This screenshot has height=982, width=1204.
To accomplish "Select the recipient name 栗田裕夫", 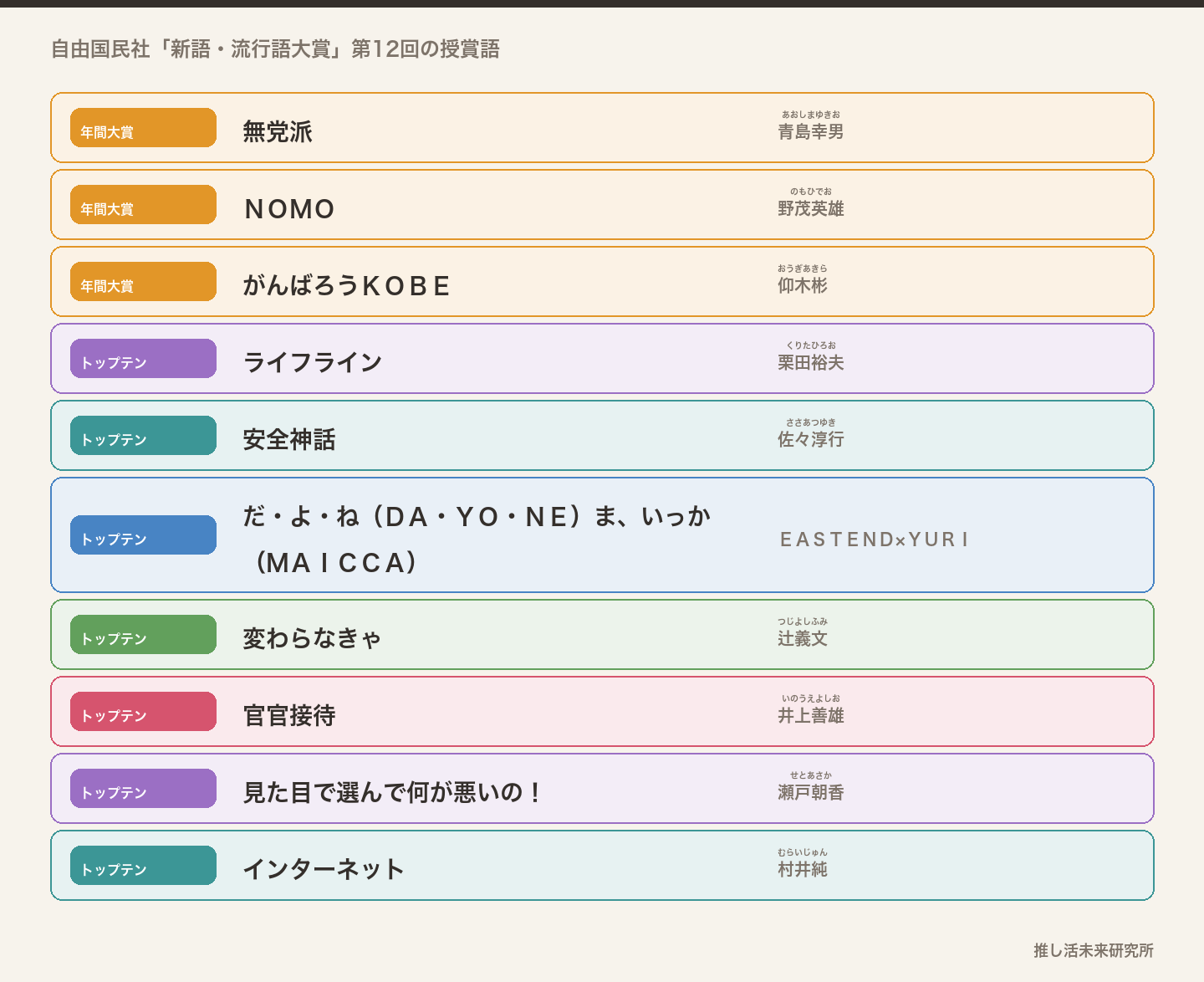I will coord(811,362).
